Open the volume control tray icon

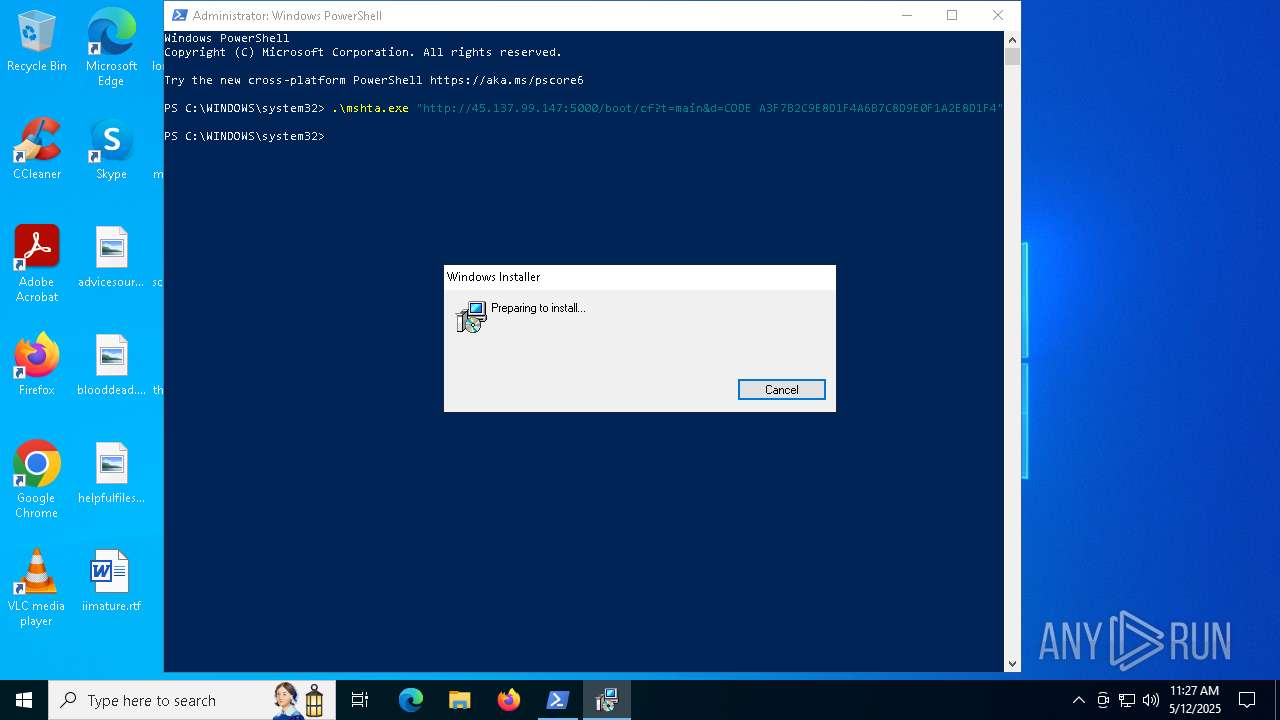1150,700
